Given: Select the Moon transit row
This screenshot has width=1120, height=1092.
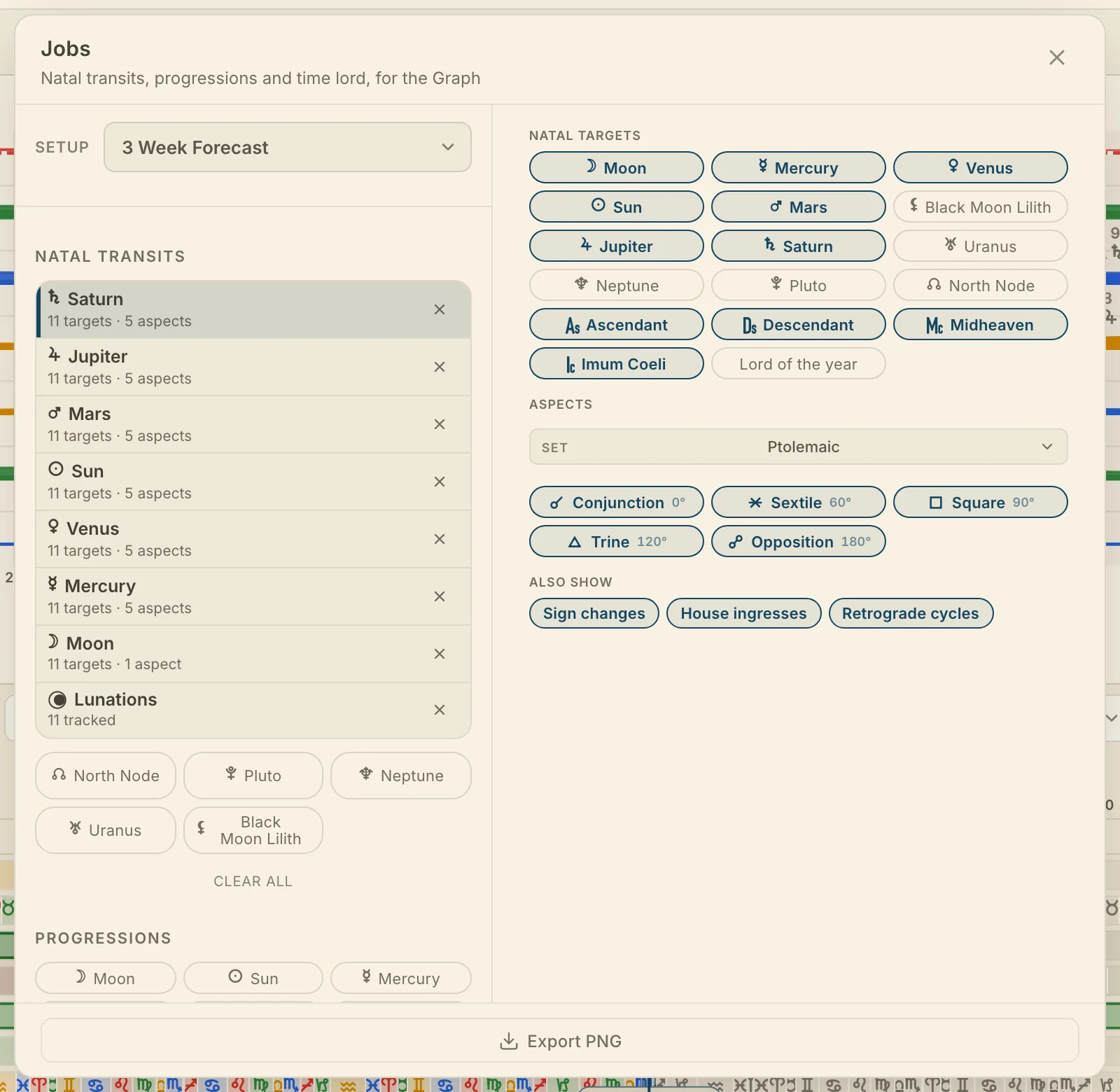Looking at the screenshot, I should (253, 654).
